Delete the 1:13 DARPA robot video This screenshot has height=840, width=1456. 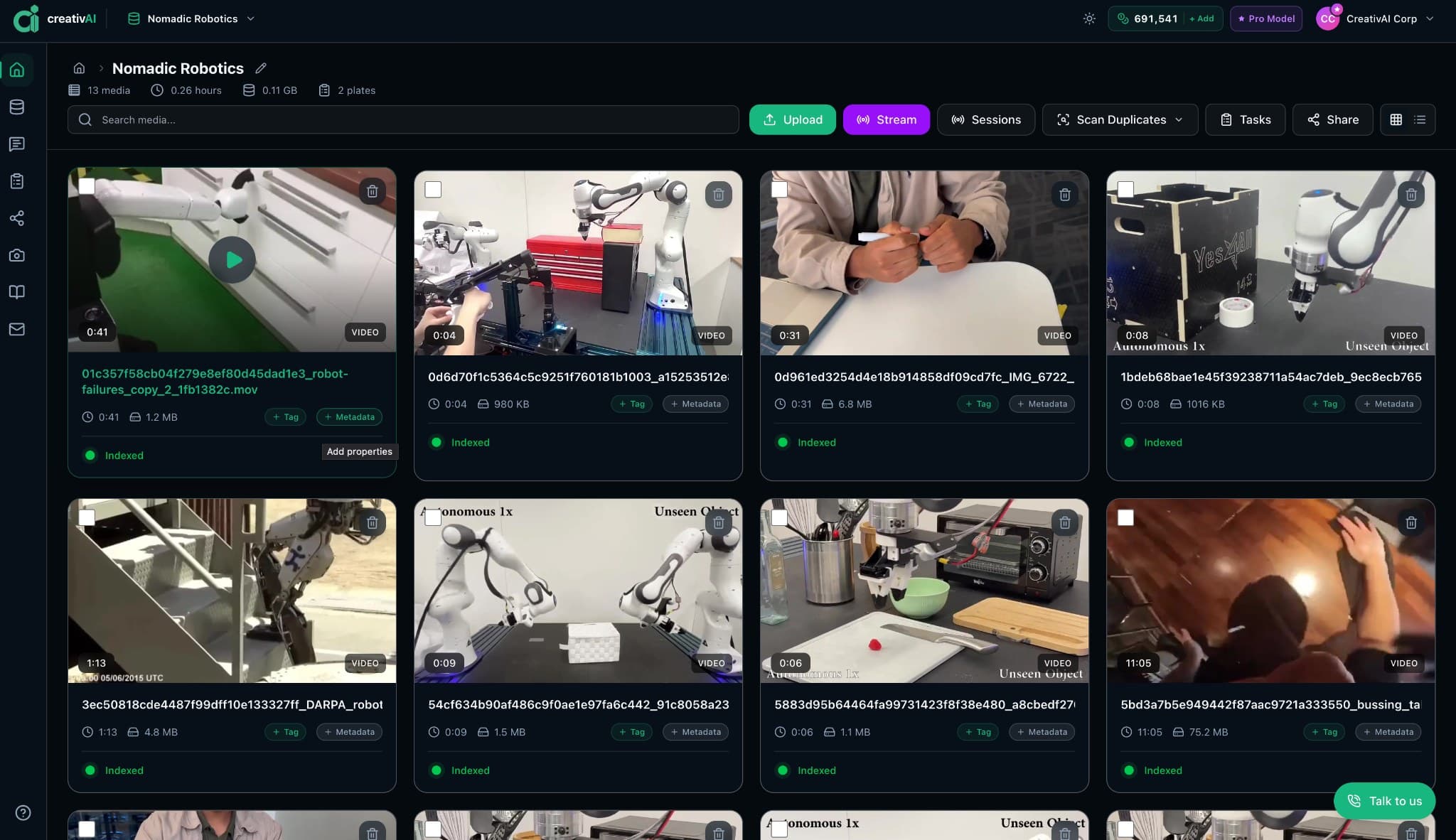click(x=372, y=522)
